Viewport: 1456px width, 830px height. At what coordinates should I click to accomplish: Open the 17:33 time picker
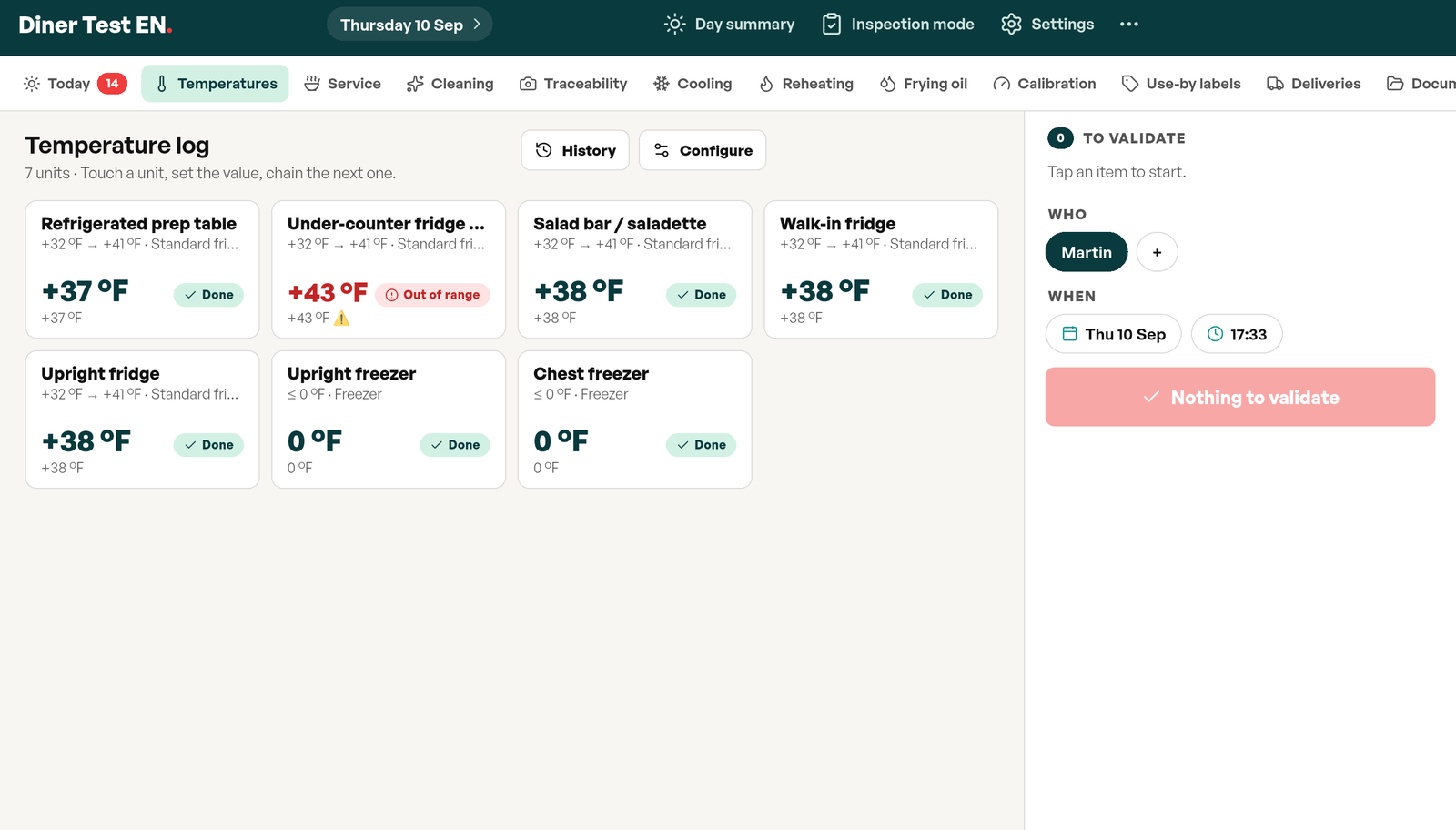click(x=1237, y=334)
